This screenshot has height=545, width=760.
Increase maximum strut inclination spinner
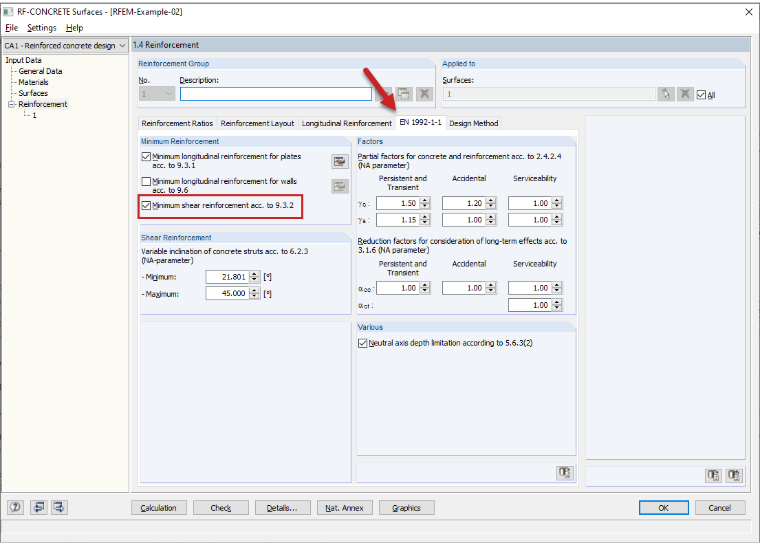254,290
